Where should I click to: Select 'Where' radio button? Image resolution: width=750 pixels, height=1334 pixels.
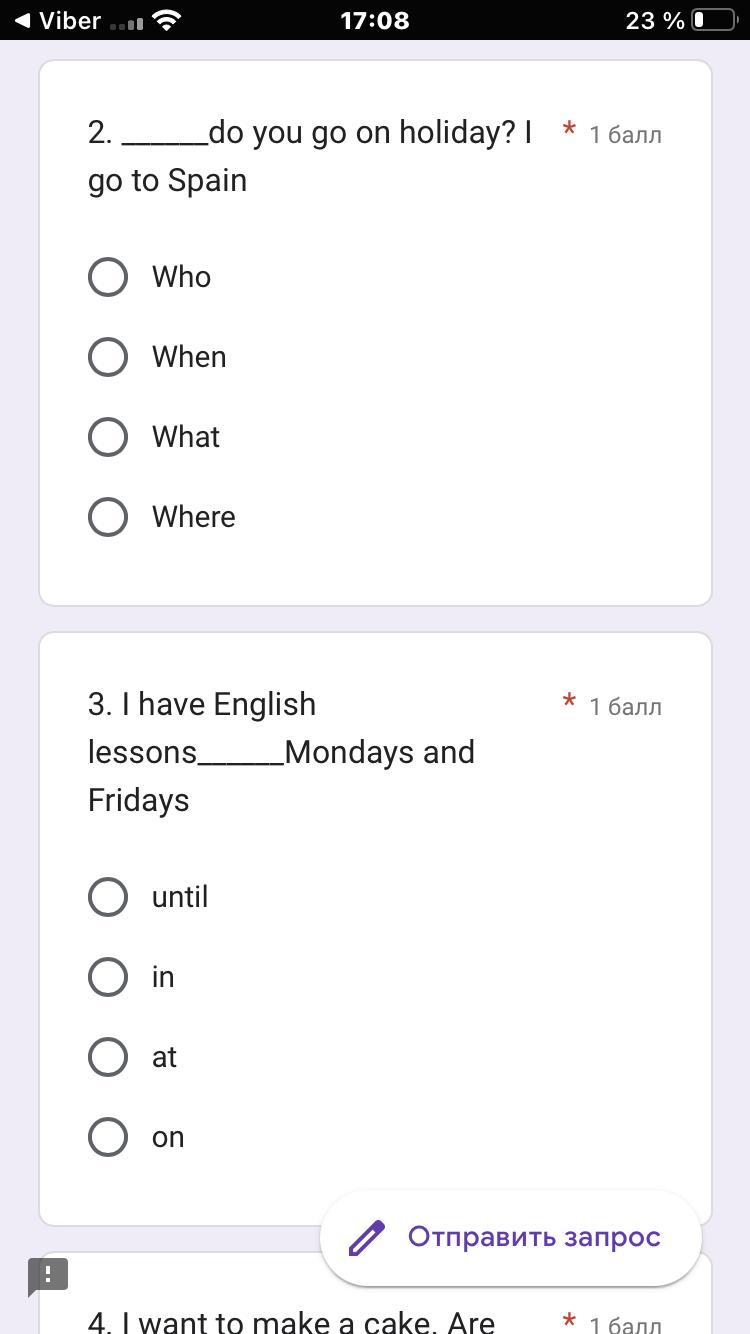[x=108, y=517]
